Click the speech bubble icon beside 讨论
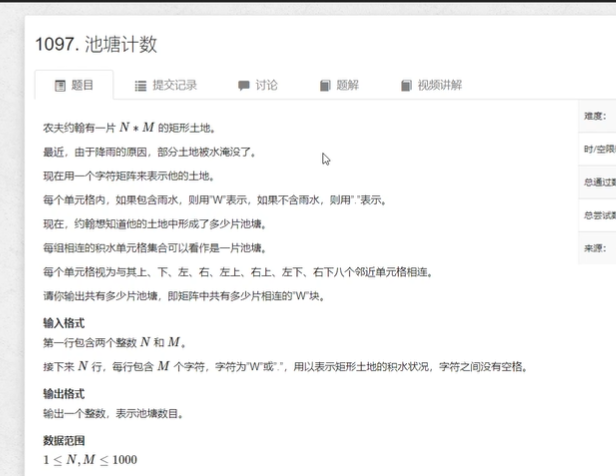Viewport: 616px width, 476px height. point(244,86)
